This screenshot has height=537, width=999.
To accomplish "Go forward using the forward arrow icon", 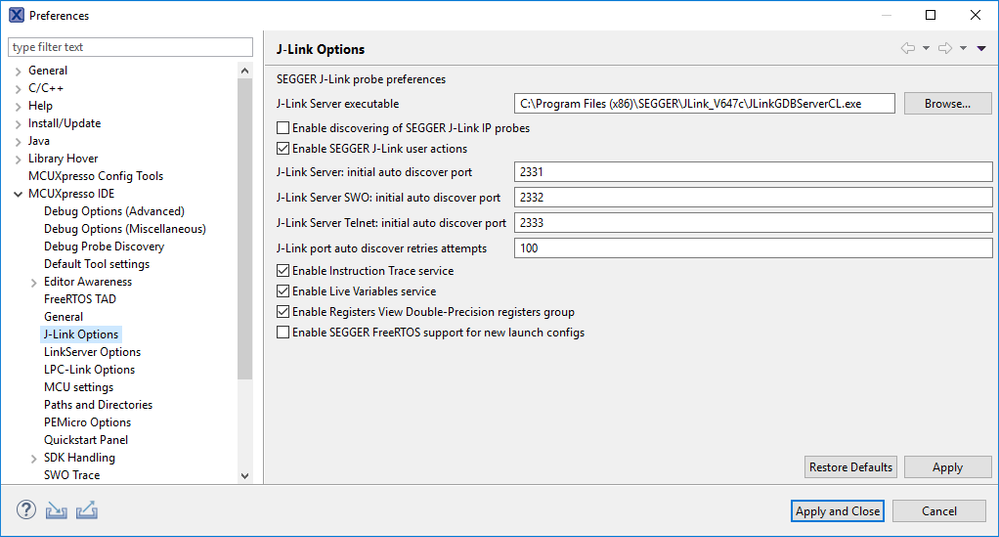I will pos(945,48).
